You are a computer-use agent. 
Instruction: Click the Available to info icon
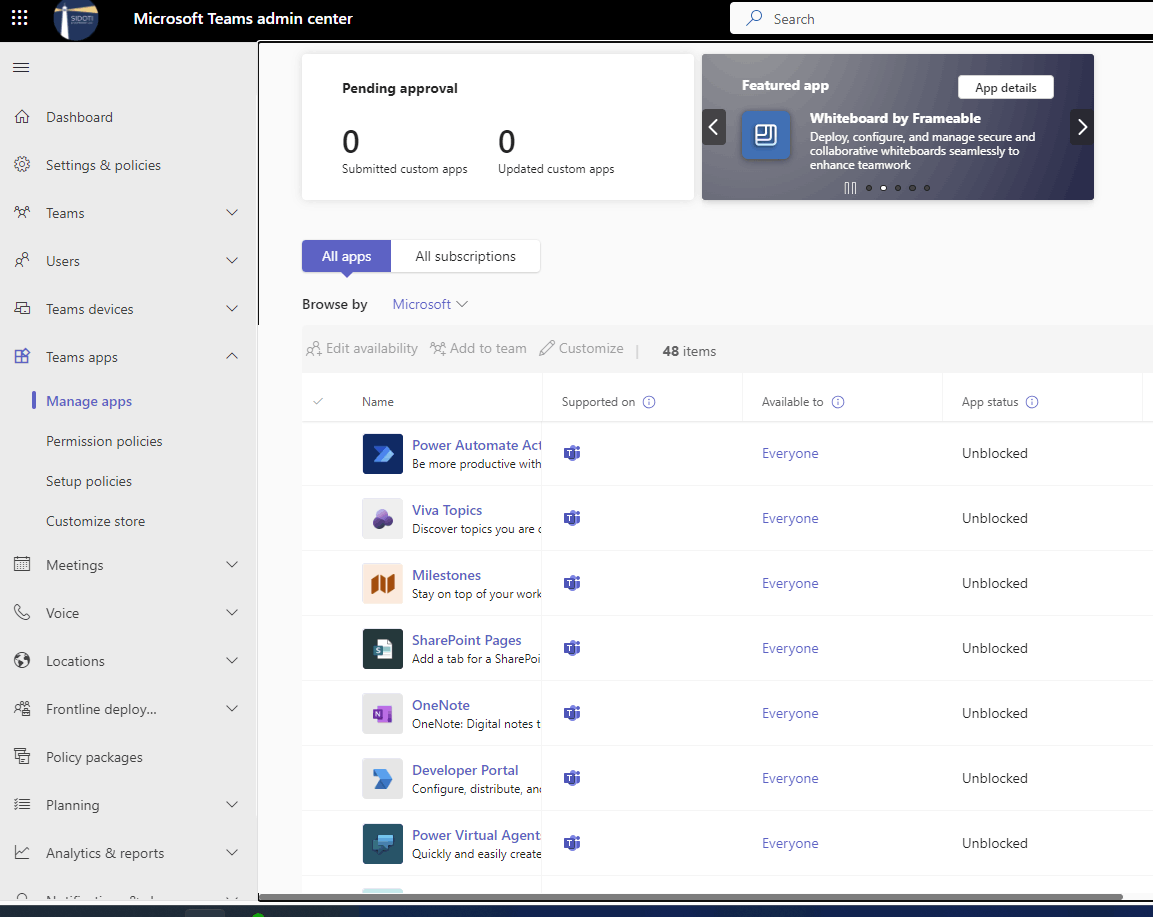(838, 402)
